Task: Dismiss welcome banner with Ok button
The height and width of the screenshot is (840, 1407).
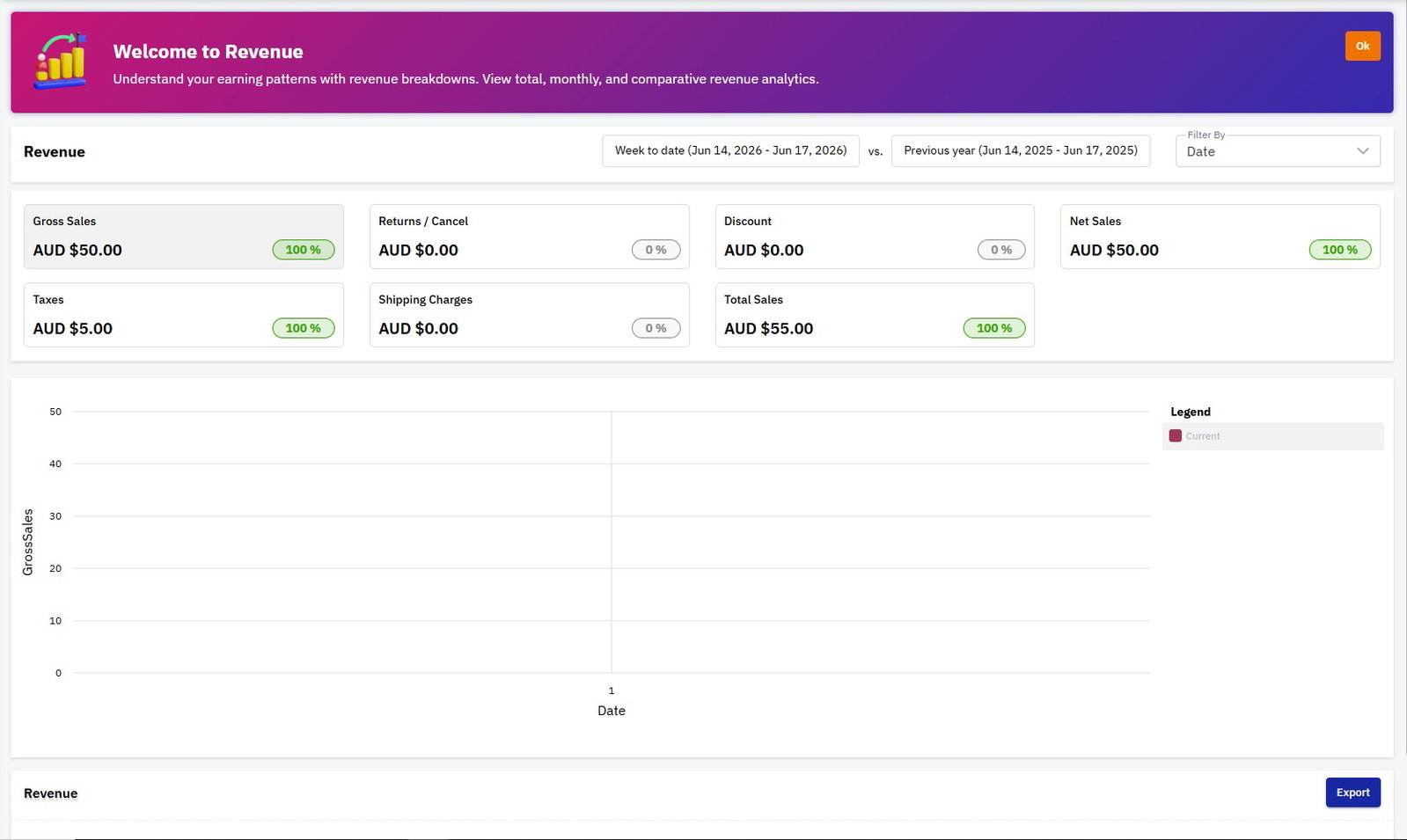Action: point(1362,46)
